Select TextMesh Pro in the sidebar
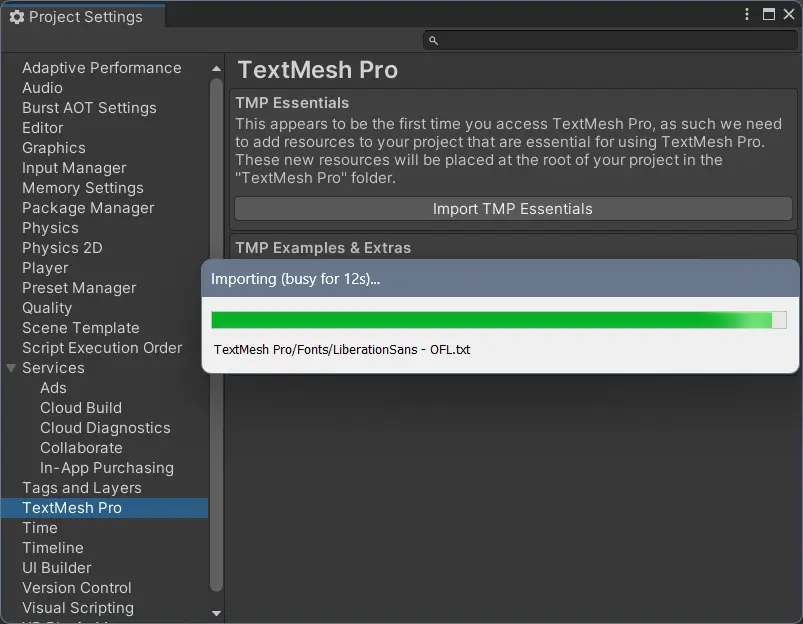This screenshot has height=624, width=803. (x=104, y=507)
